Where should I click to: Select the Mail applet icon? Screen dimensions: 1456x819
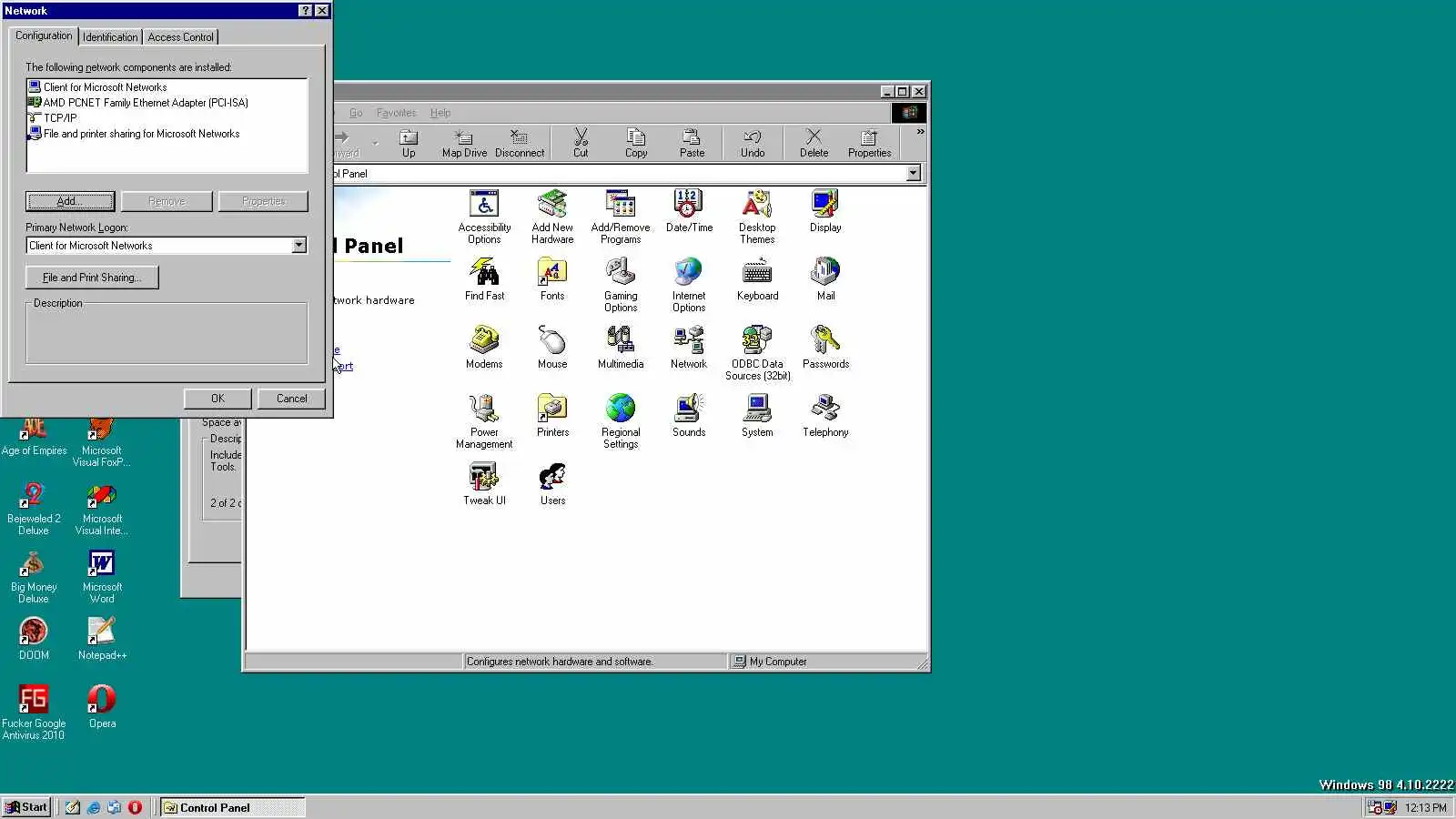point(825,279)
